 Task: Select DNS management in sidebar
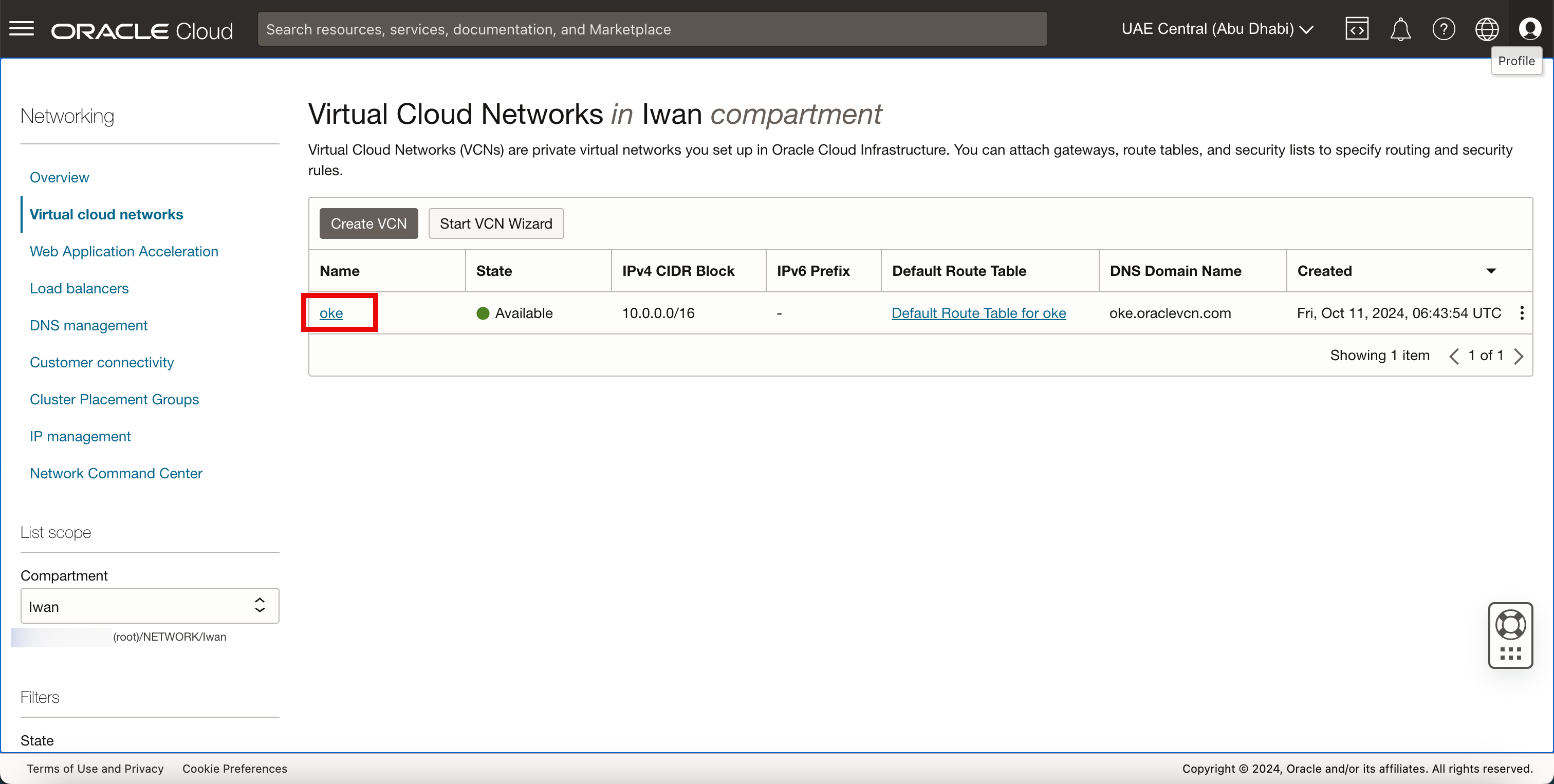(89, 326)
